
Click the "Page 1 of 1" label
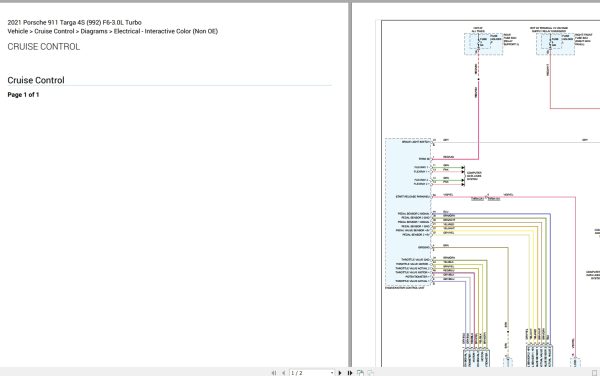(23, 94)
